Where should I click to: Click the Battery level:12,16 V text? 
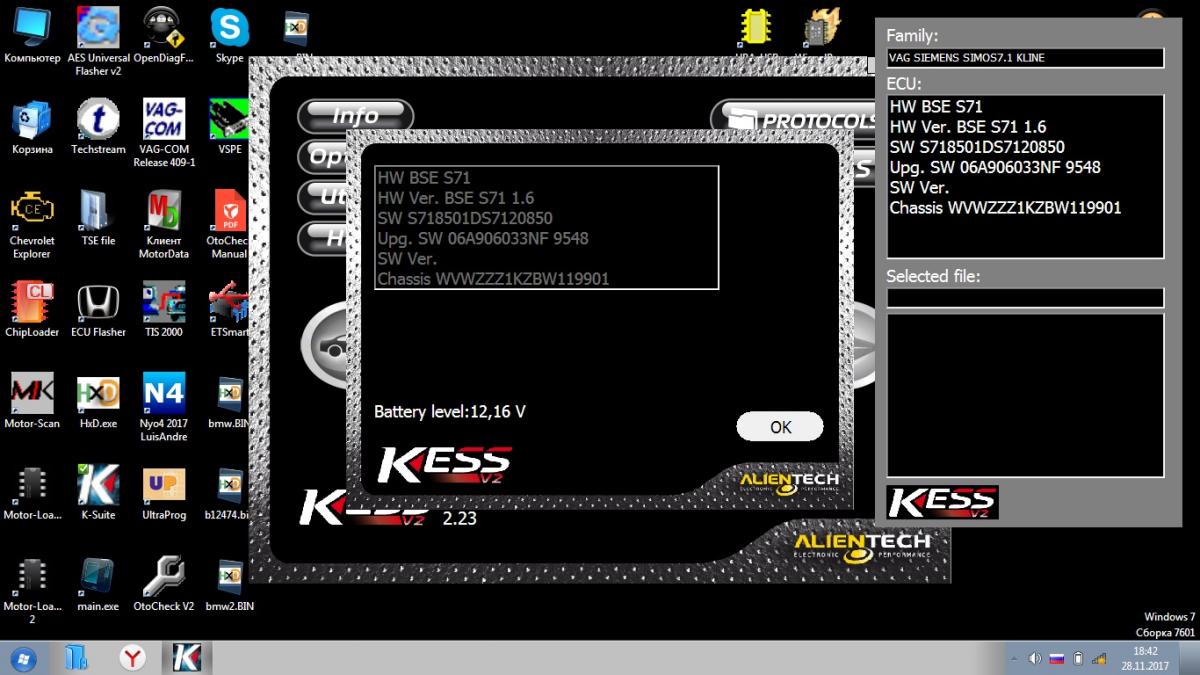pos(450,411)
